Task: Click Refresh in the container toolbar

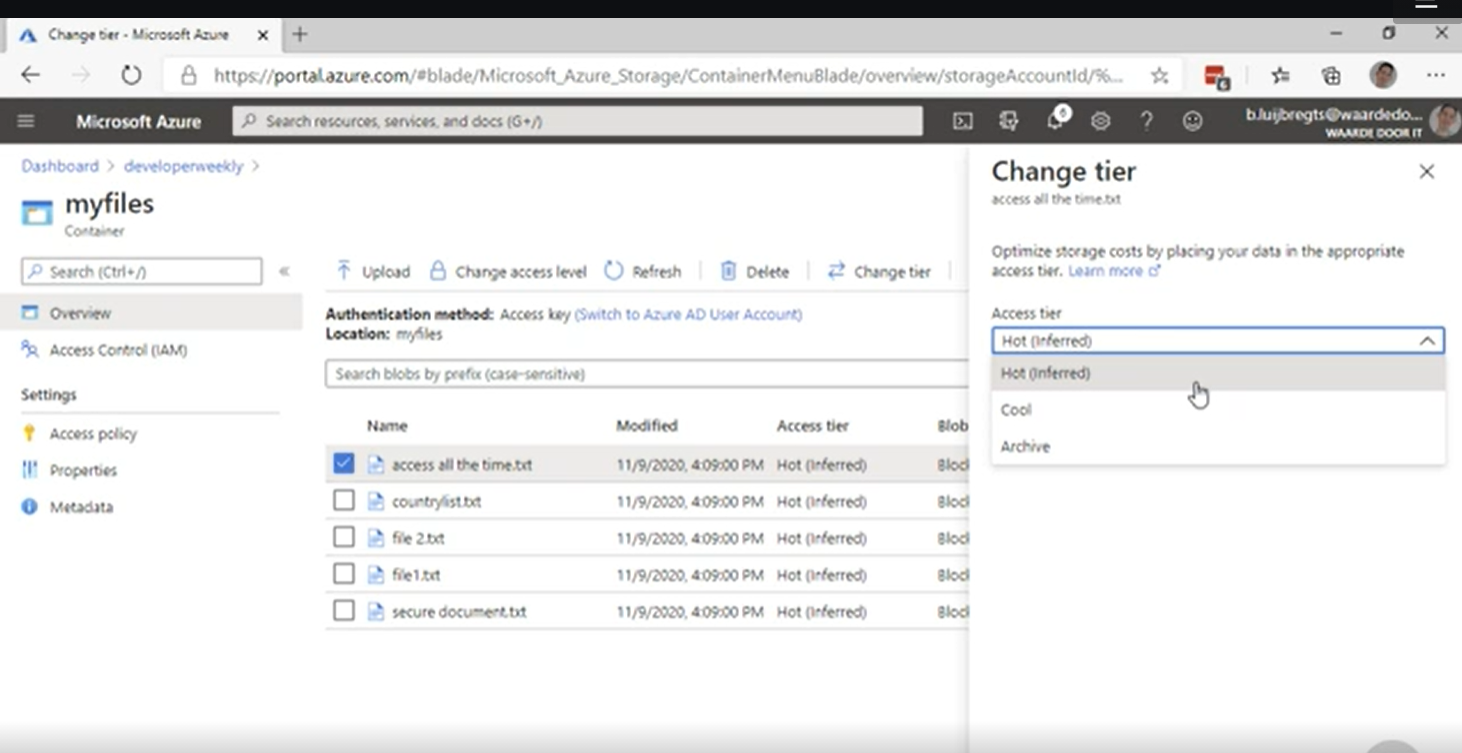Action: click(x=643, y=271)
